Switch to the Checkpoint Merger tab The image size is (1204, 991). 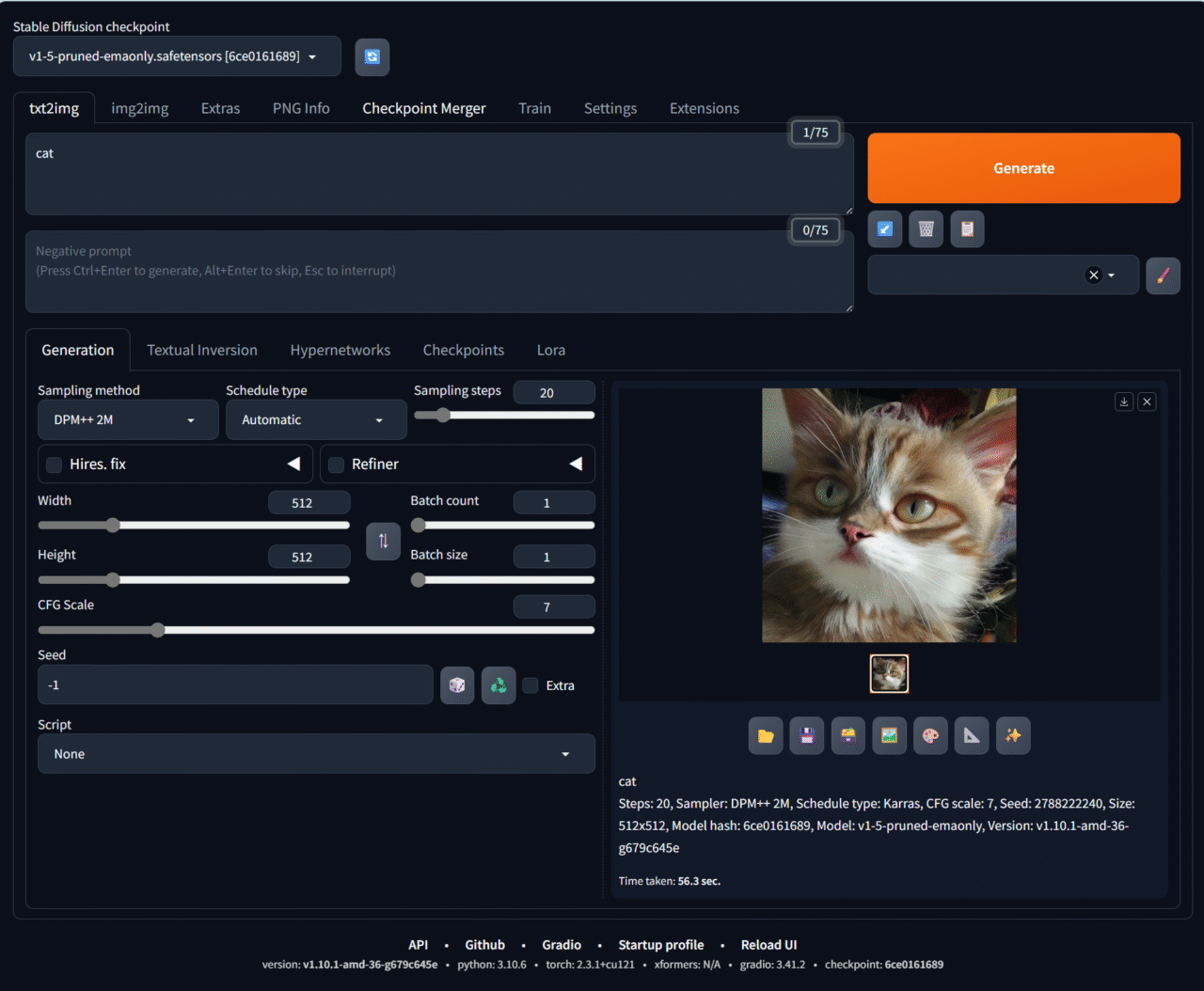(423, 107)
